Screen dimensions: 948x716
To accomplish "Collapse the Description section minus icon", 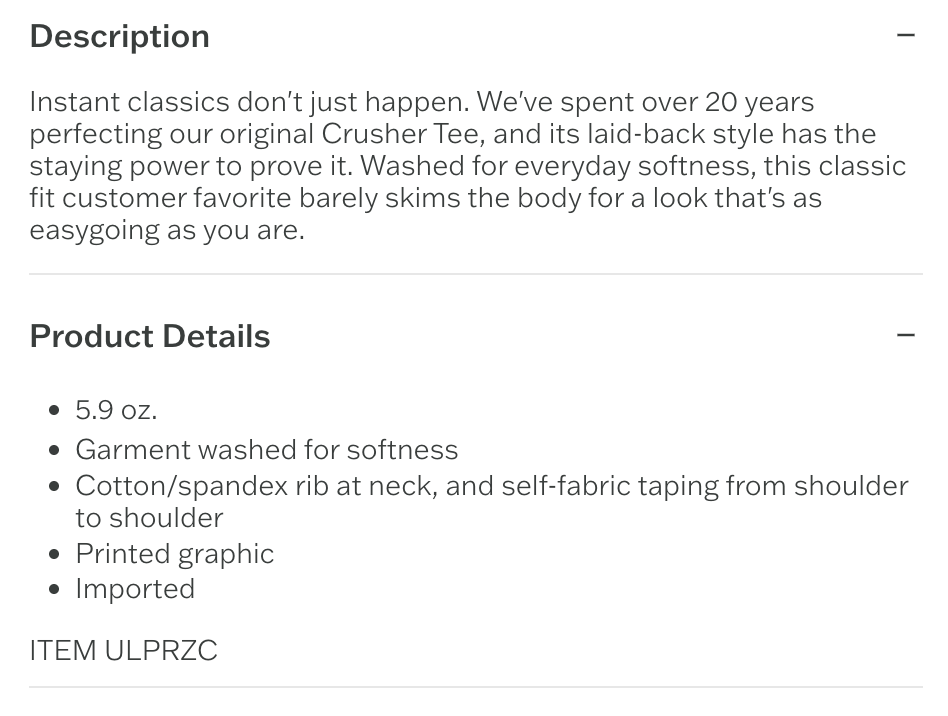I will [x=905, y=36].
